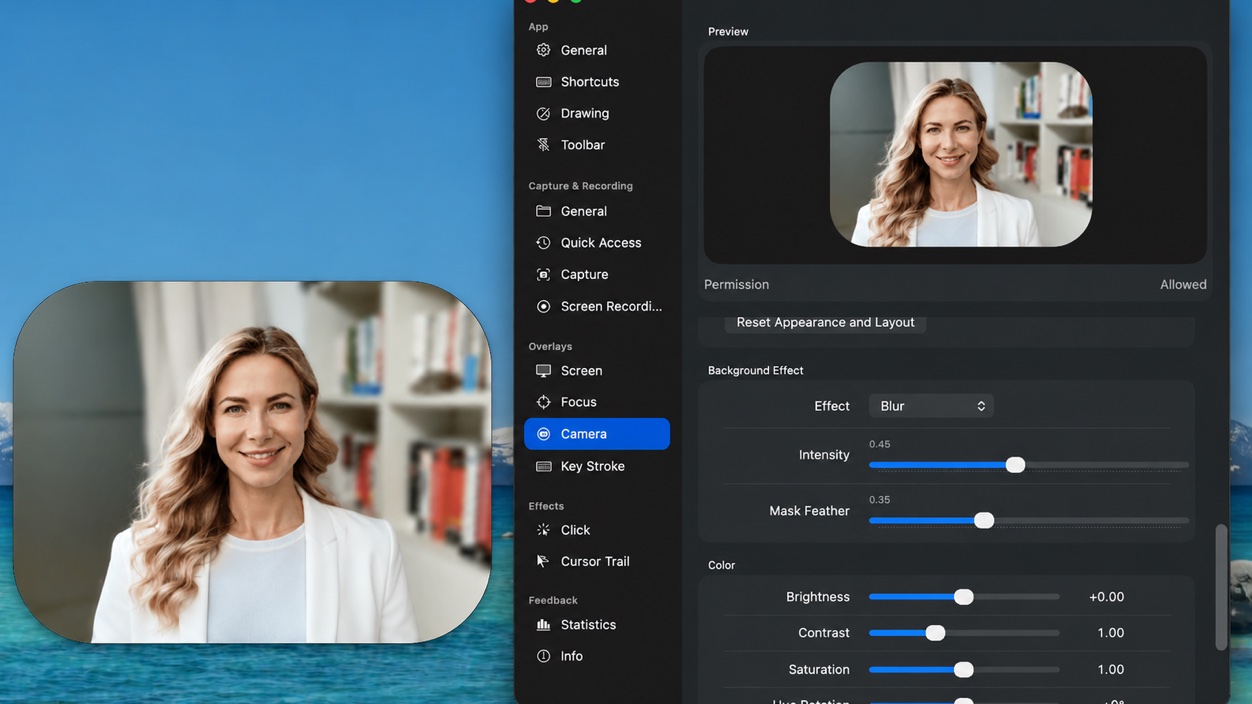The image size is (1252, 704).
Task: Click the Mask Feather value 0.35
Action: [880, 500]
